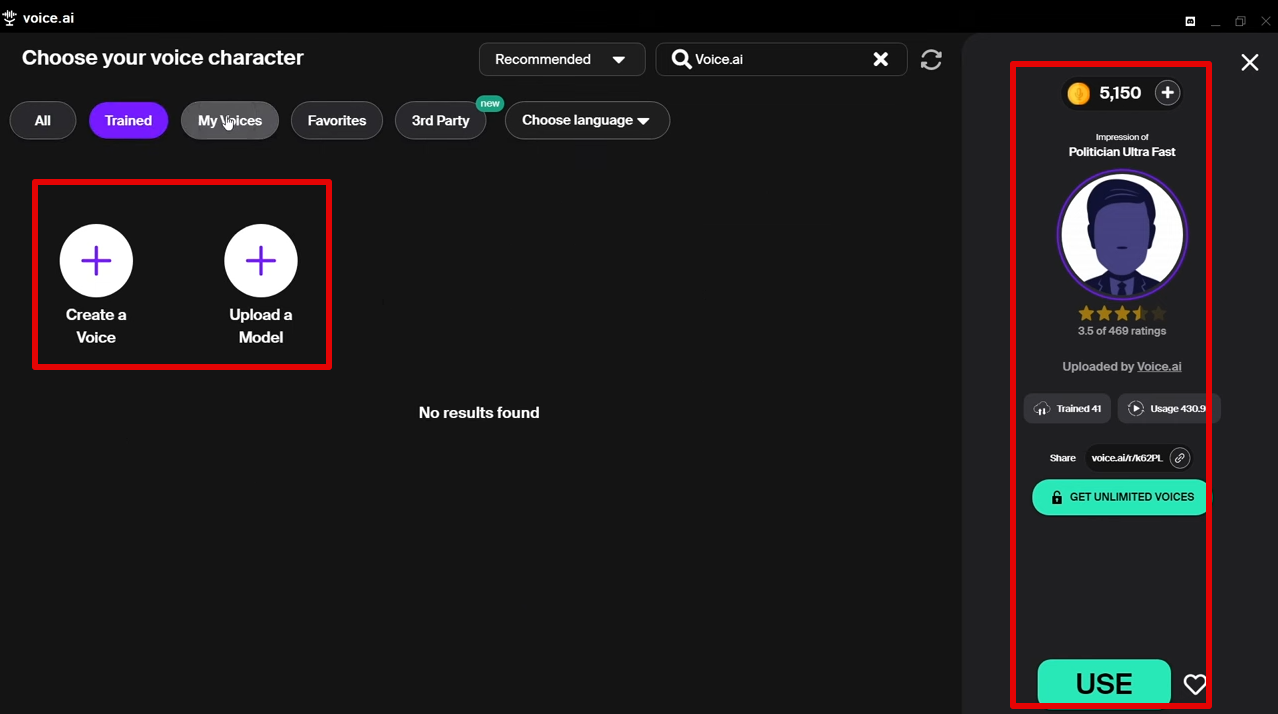Click the Politician Ultra Fast avatar

tap(1122, 234)
